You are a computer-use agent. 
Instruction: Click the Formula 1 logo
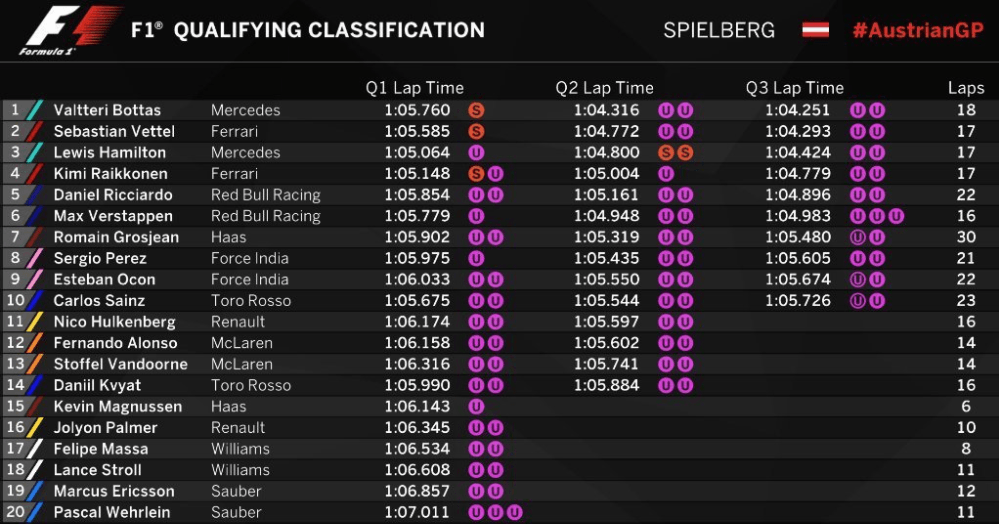[x=70, y=30]
